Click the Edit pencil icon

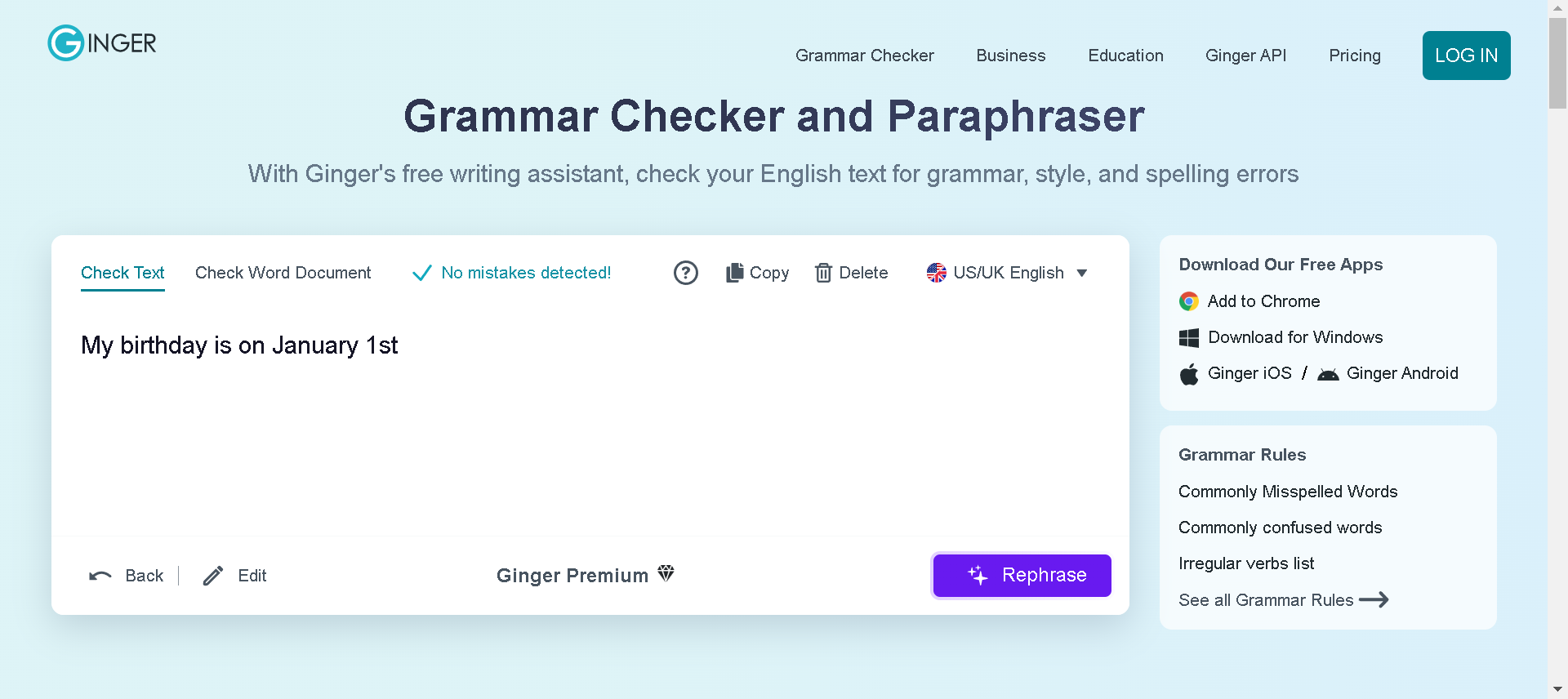pyautogui.click(x=213, y=576)
